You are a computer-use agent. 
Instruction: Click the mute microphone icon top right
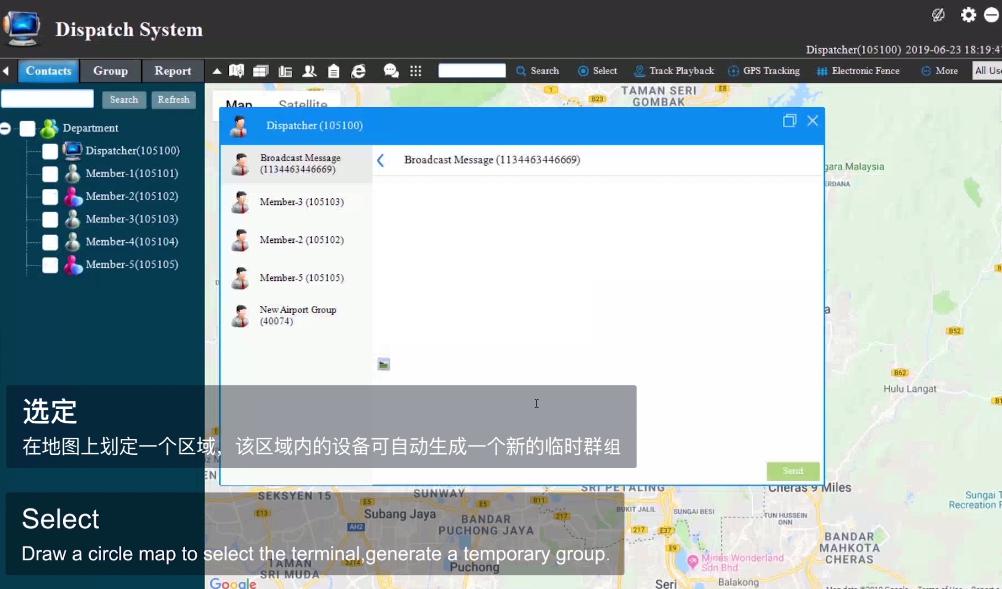[x=938, y=15]
